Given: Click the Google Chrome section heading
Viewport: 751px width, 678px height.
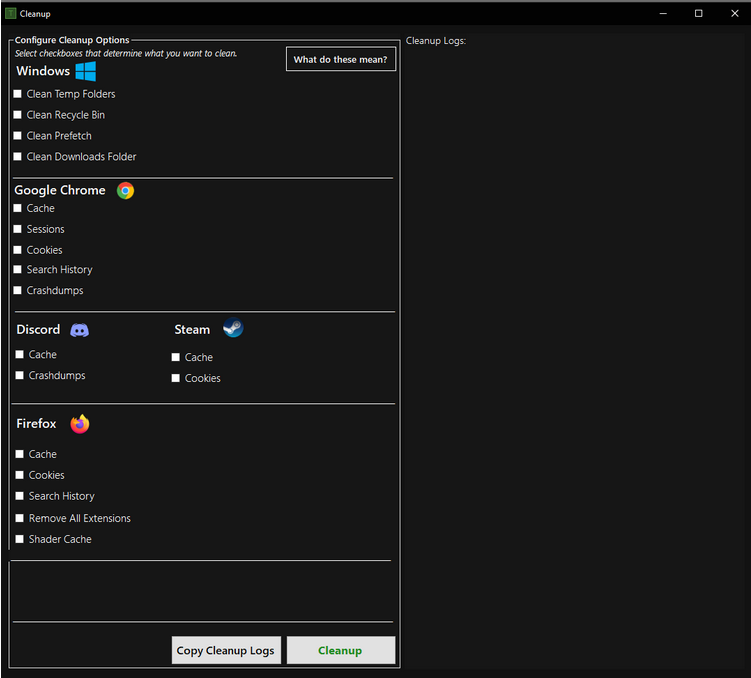Looking at the screenshot, I should click(60, 191).
